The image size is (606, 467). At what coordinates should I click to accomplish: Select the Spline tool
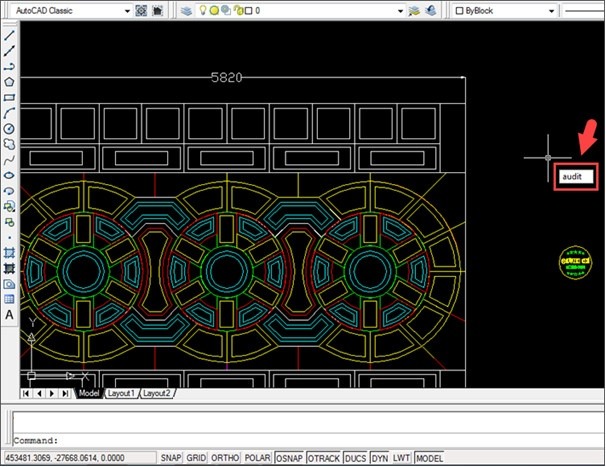click(9, 160)
